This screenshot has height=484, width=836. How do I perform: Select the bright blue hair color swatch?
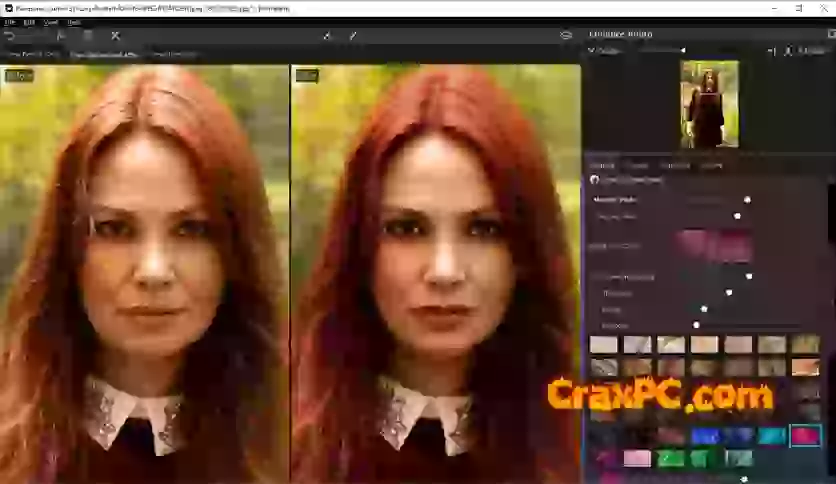coord(704,436)
